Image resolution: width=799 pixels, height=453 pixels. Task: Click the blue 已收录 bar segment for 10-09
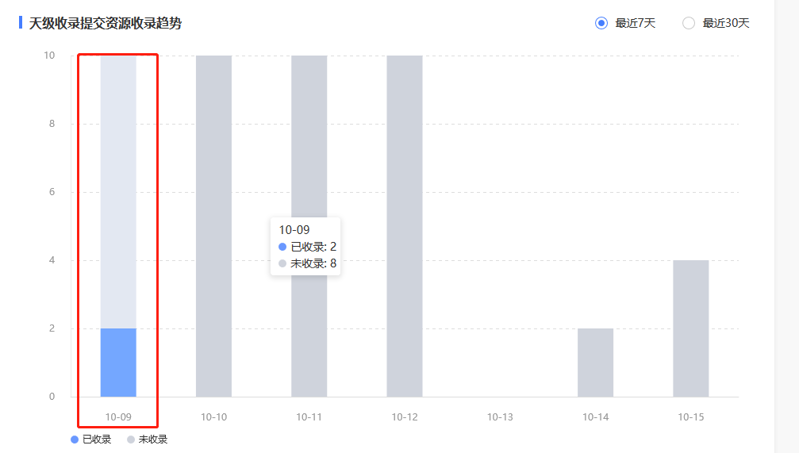tap(118, 362)
